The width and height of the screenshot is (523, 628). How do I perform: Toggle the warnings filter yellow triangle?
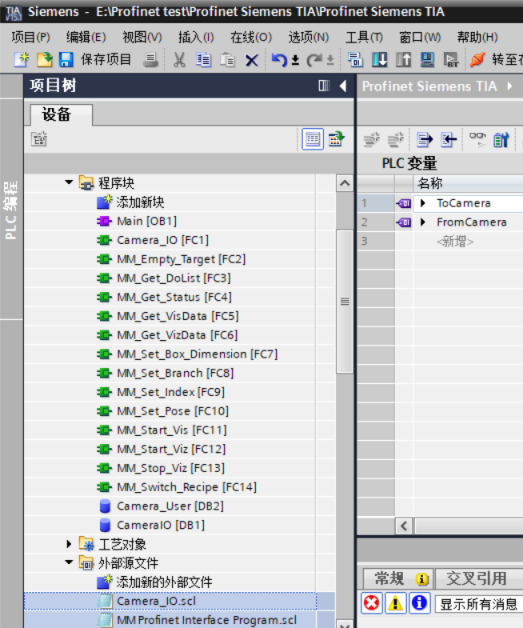click(x=395, y=603)
